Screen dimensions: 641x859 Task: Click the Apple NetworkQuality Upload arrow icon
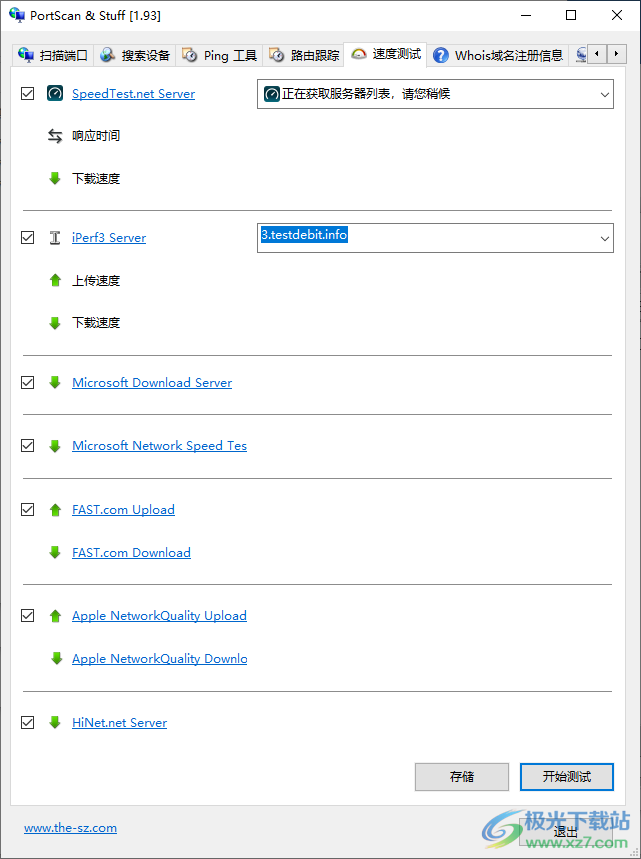(55, 616)
